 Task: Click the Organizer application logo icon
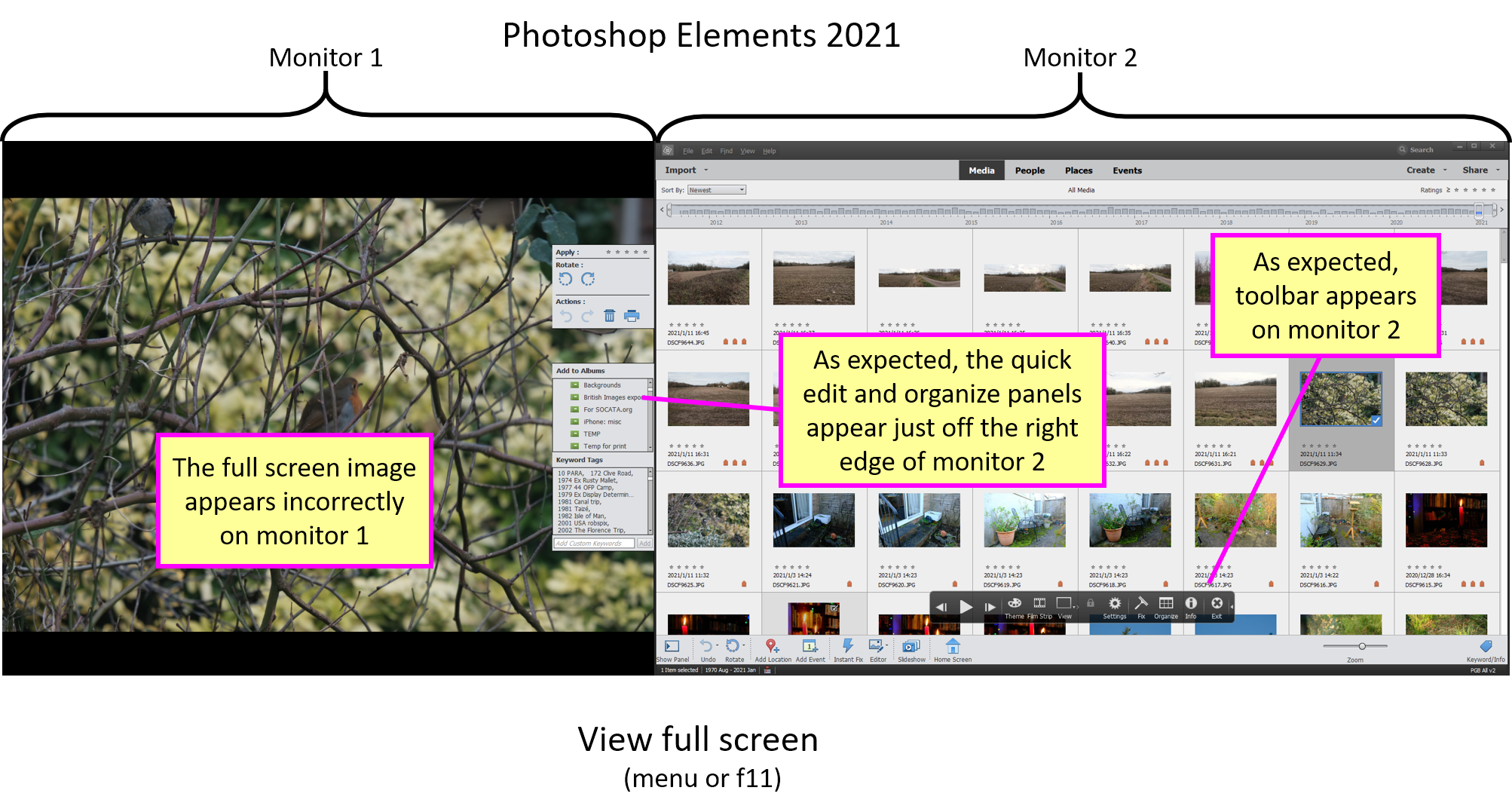tap(668, 150)
